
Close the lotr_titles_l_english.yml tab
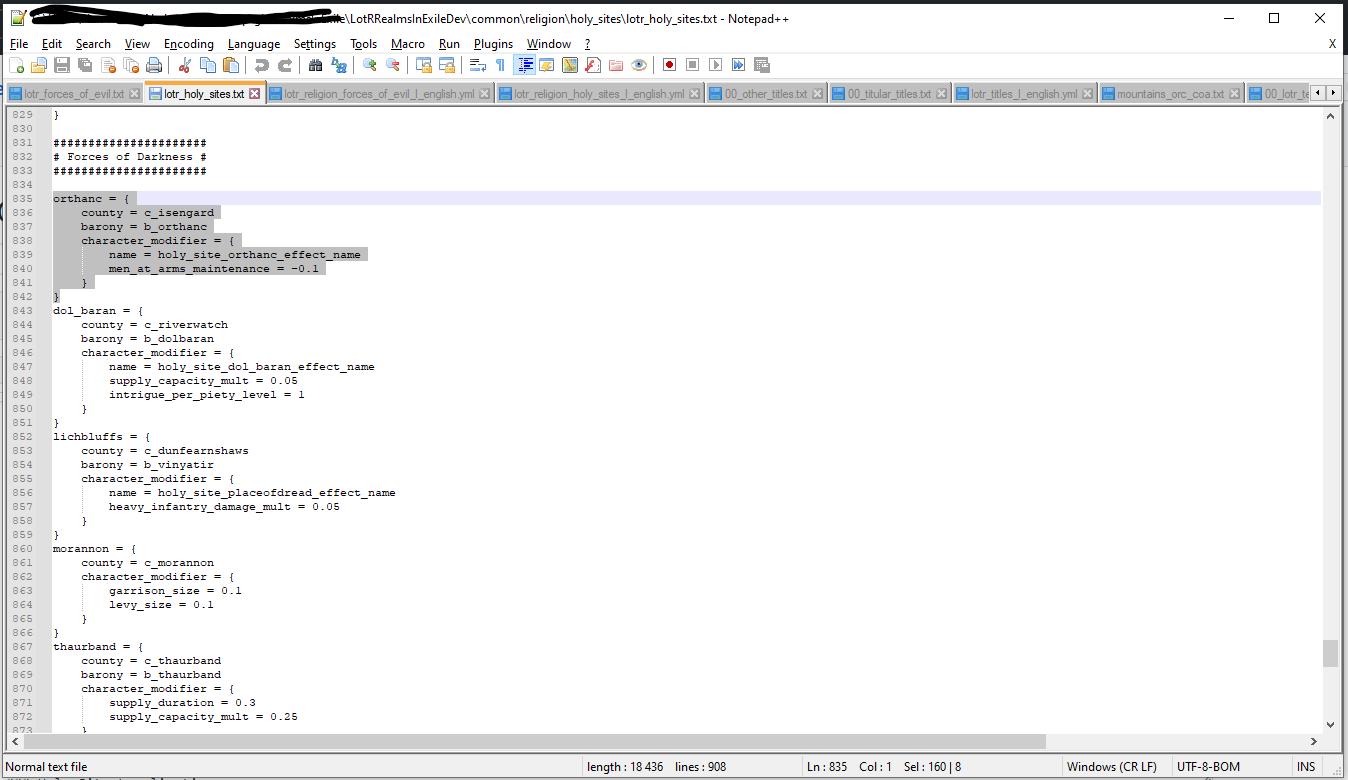click(1088, 94)
